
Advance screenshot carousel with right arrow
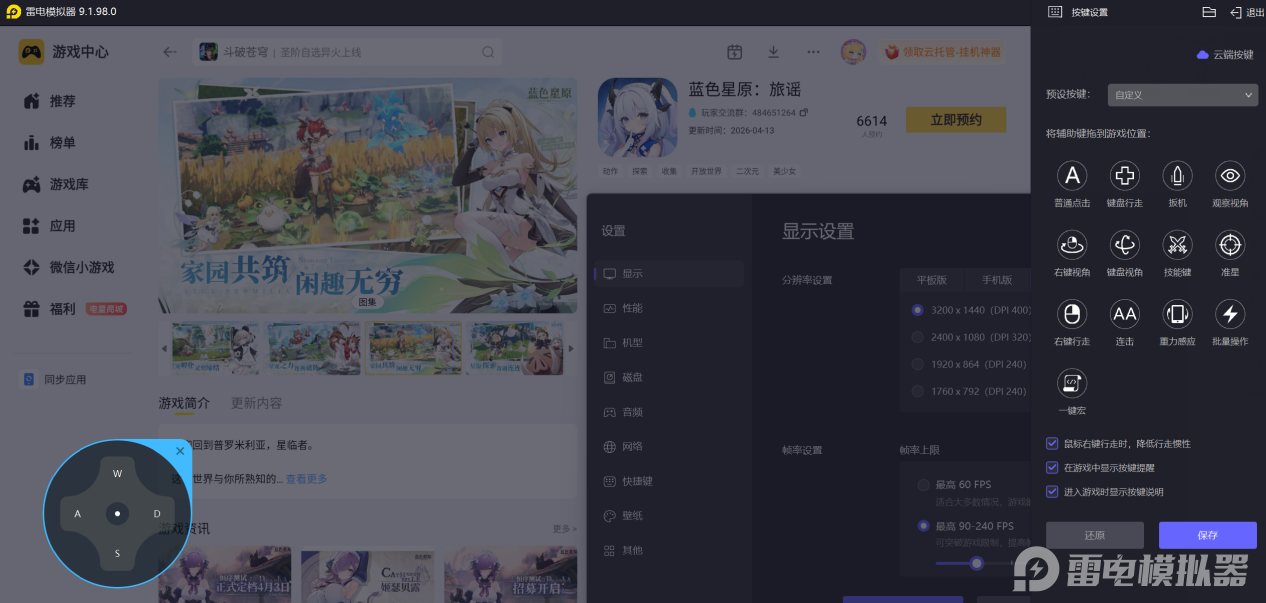(571, 348)
